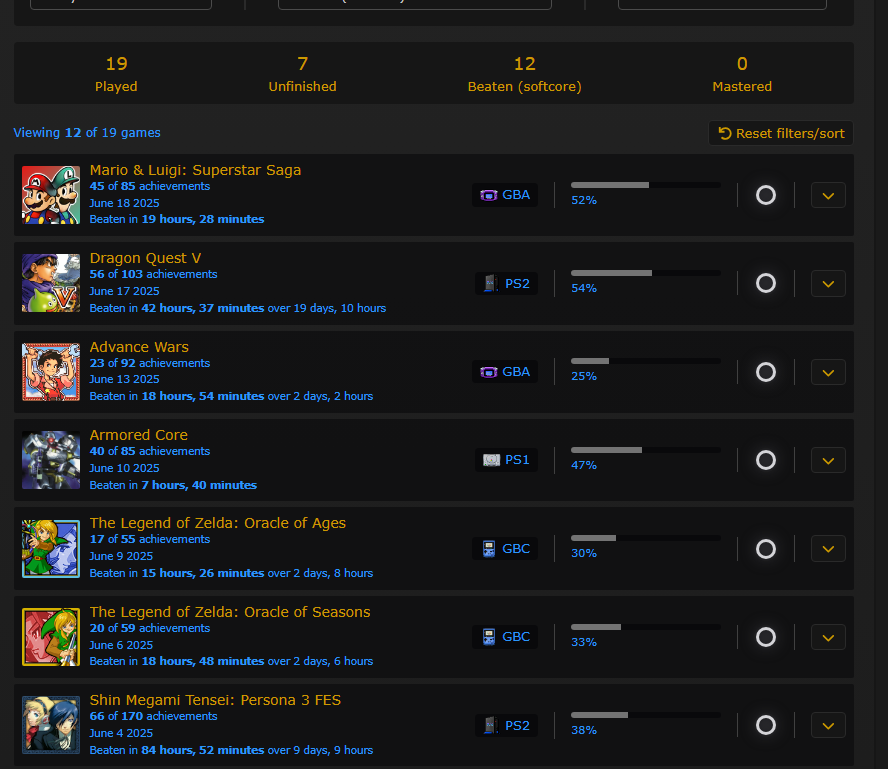Viewport: 888px width, 769px height.
Task: Open Mario & Luigi: Superstar Saga game icon
Action: [51, 195]
